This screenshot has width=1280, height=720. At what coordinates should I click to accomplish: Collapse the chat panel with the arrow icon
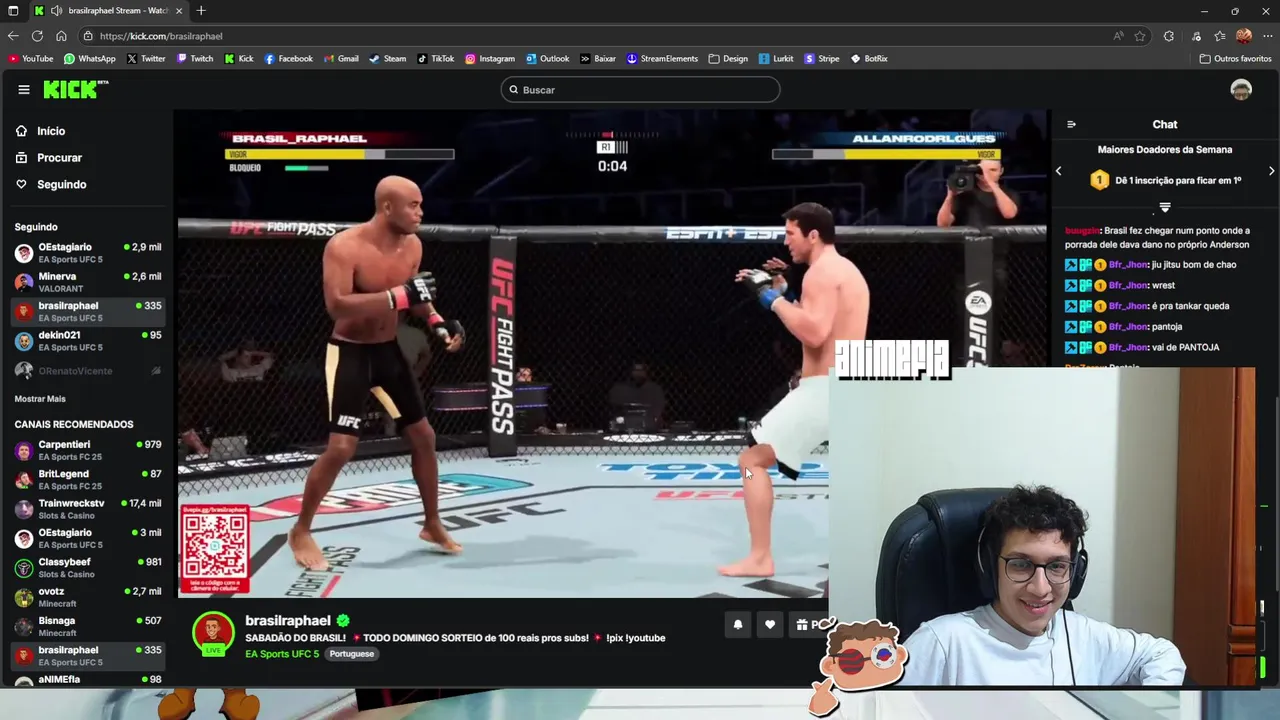1071,125
